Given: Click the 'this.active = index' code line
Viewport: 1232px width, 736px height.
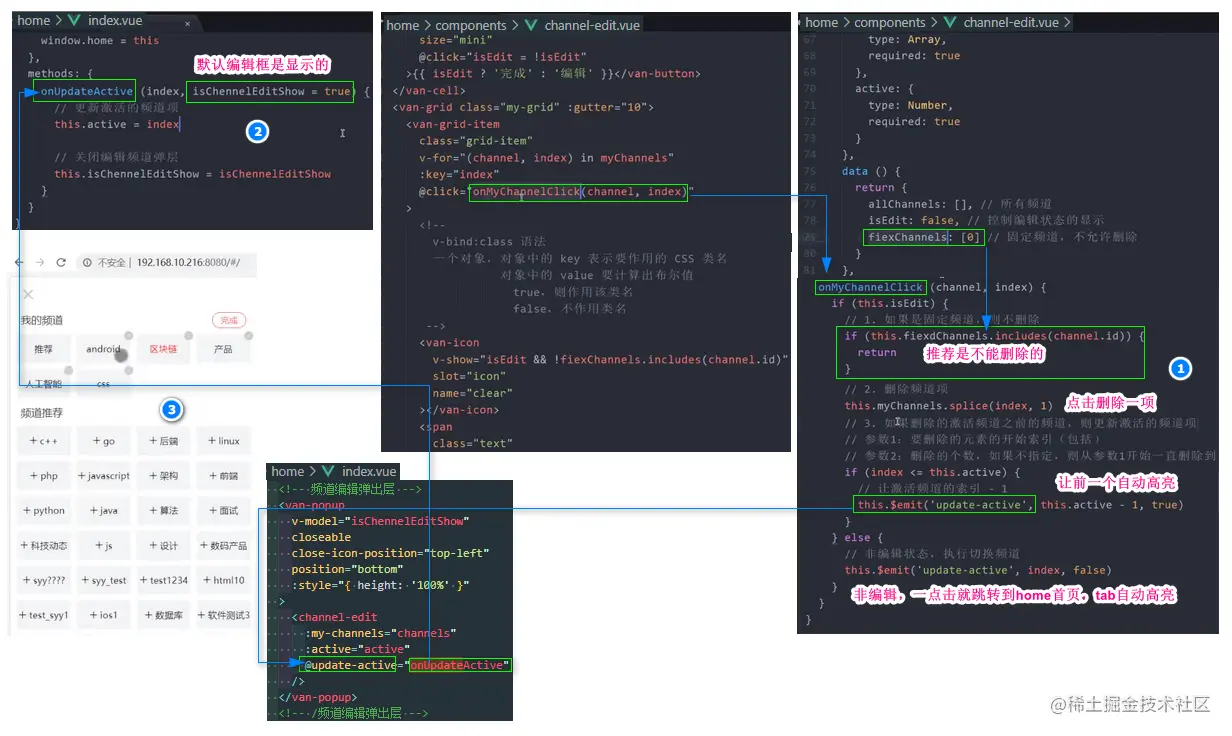Looking at the screenshot, I should coord(117,124).
